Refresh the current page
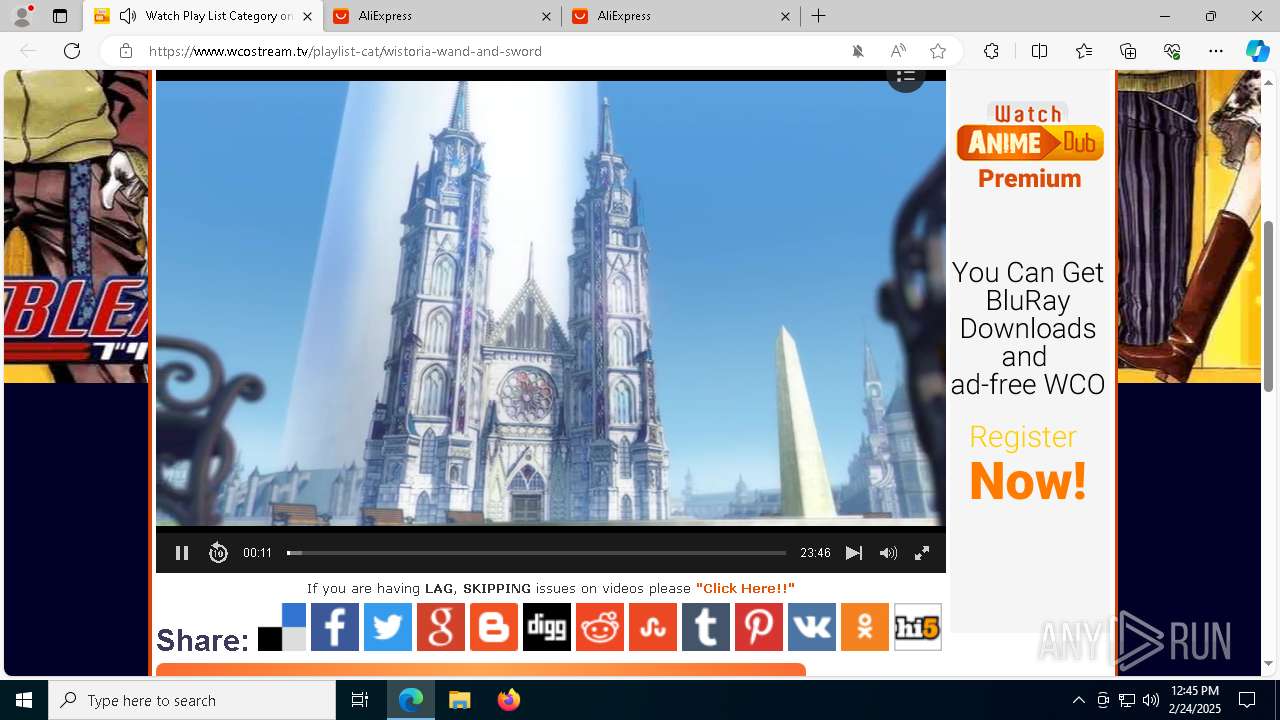 tap(72, 51)
